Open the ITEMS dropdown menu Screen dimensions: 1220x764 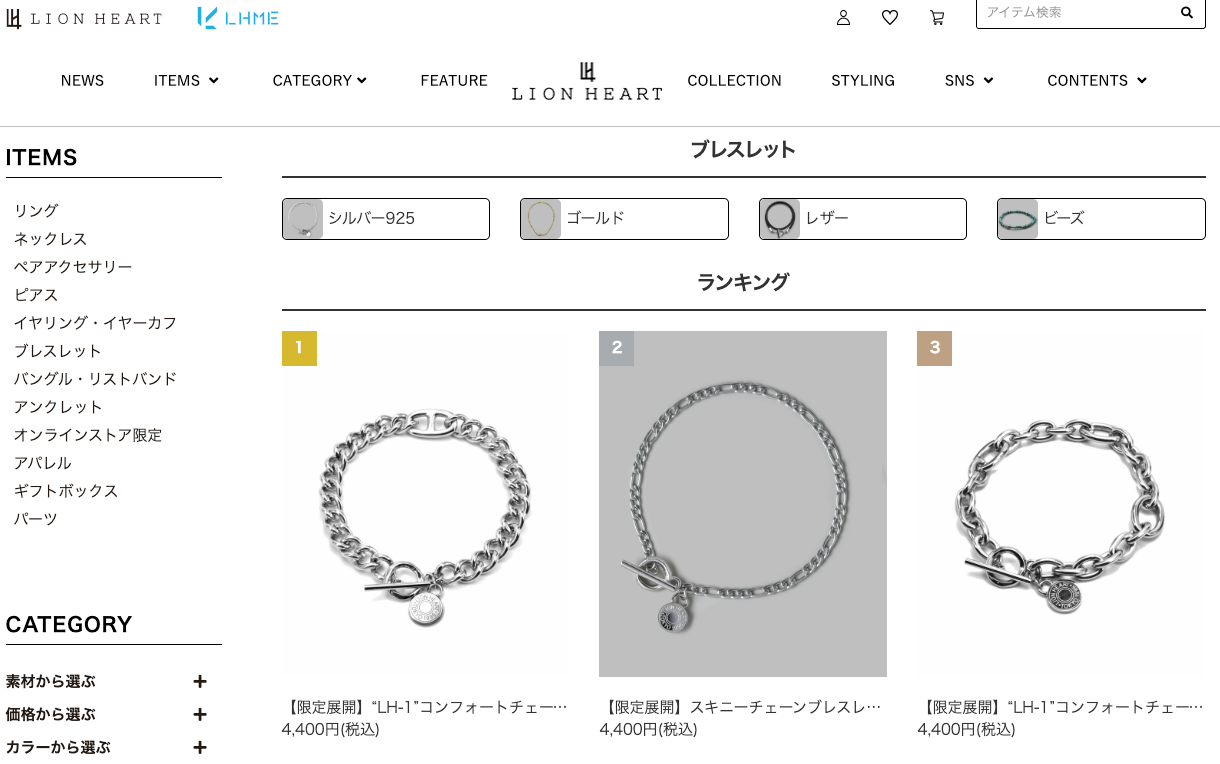click(x=186, y=81)
